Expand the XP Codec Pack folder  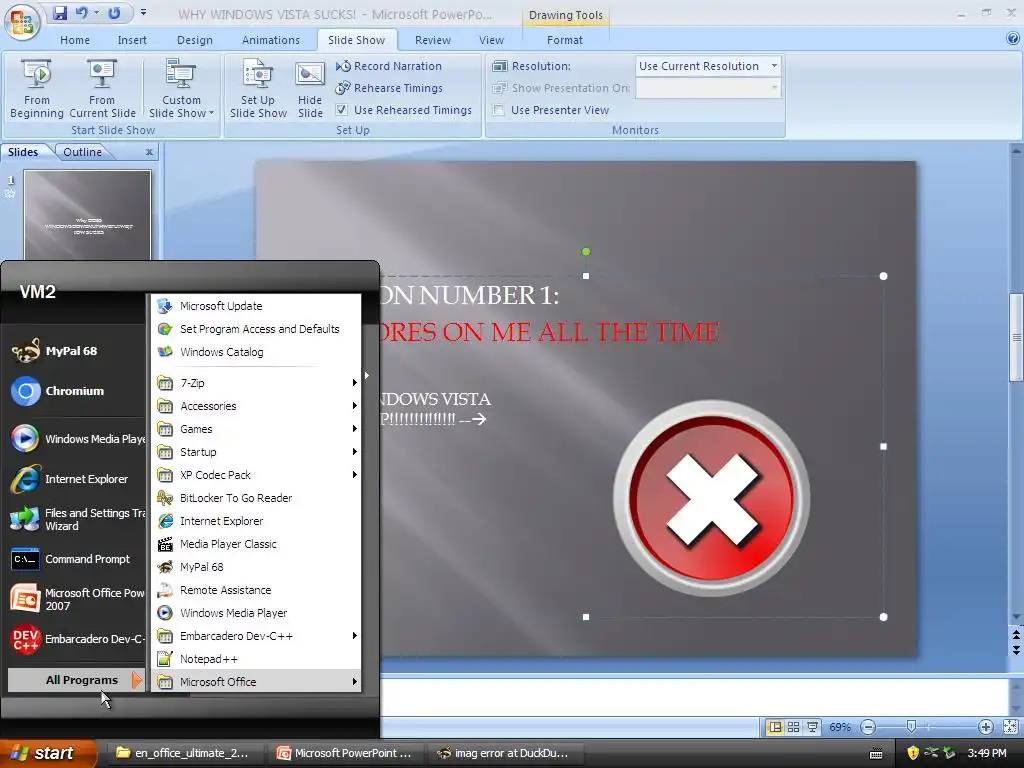click(257, 475)
